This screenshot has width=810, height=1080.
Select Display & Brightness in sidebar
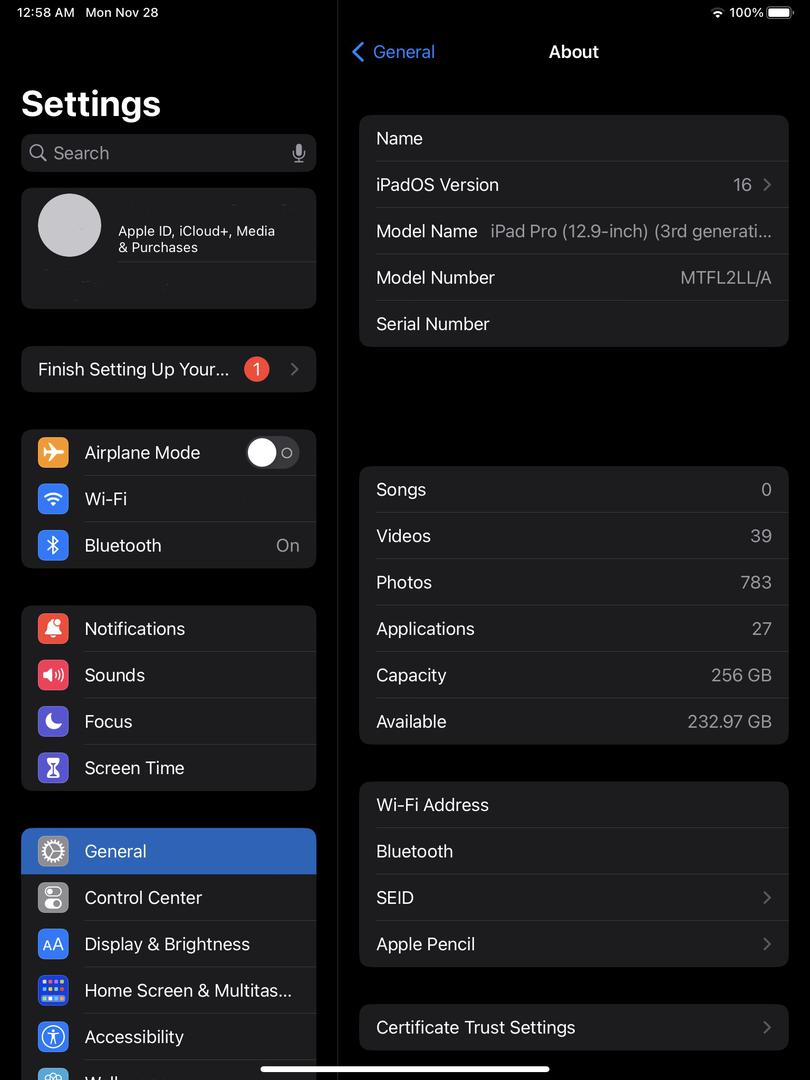click(167, 944)
